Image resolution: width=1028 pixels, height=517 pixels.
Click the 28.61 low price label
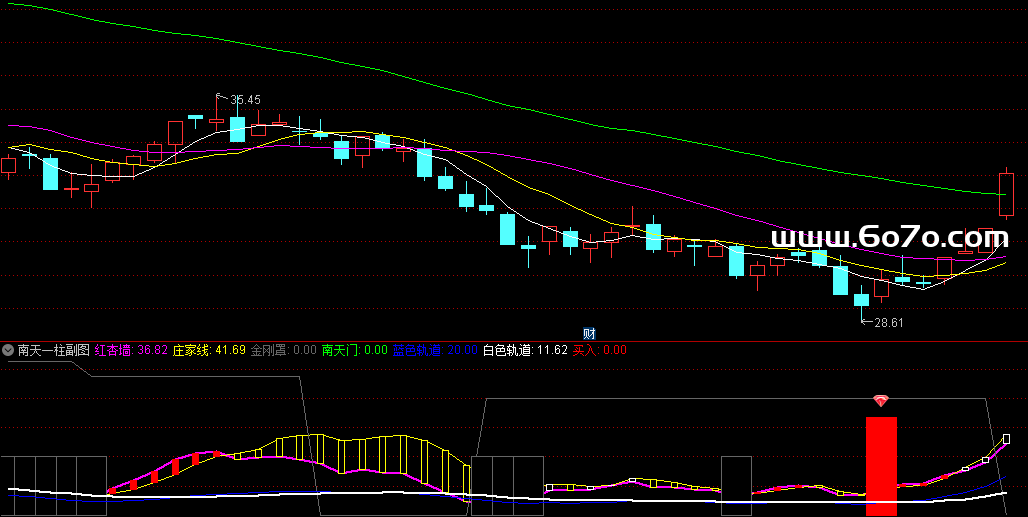tap(888, 323)
